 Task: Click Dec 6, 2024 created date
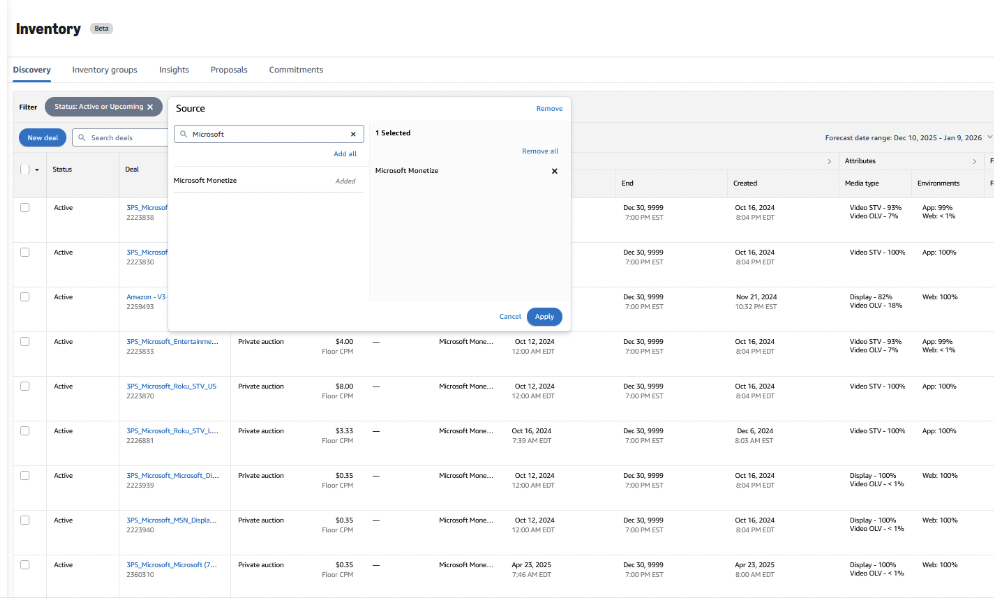755,431
